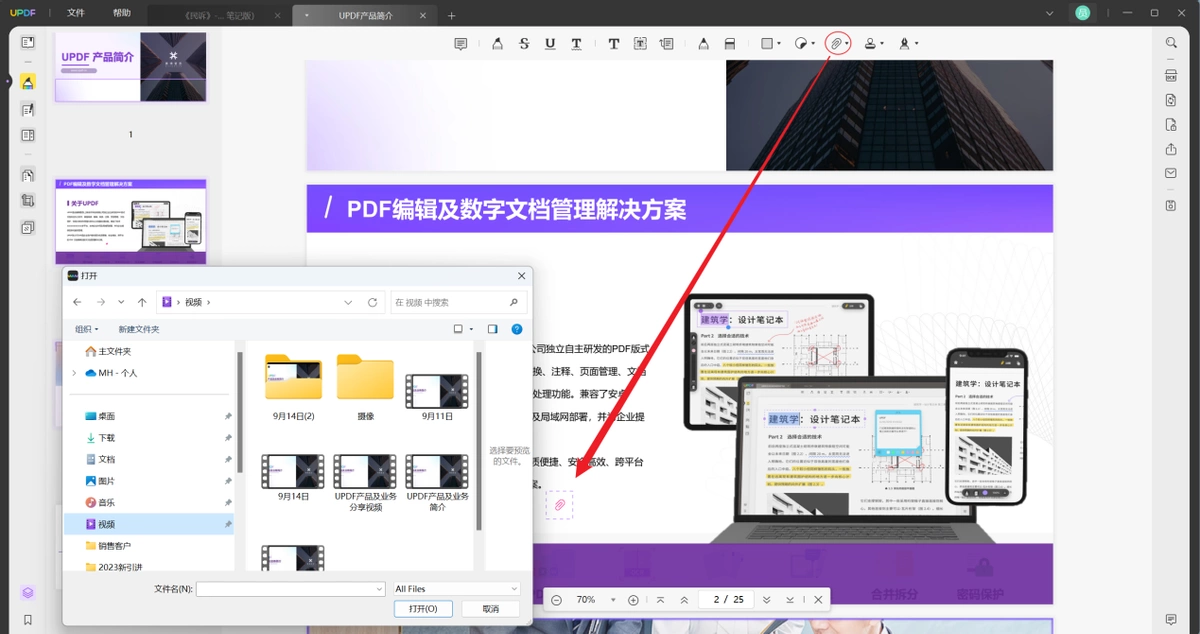This screenshot has height=634, width=1200.
Task: Open the All Files type dropdown
Action: coord(456,589)
